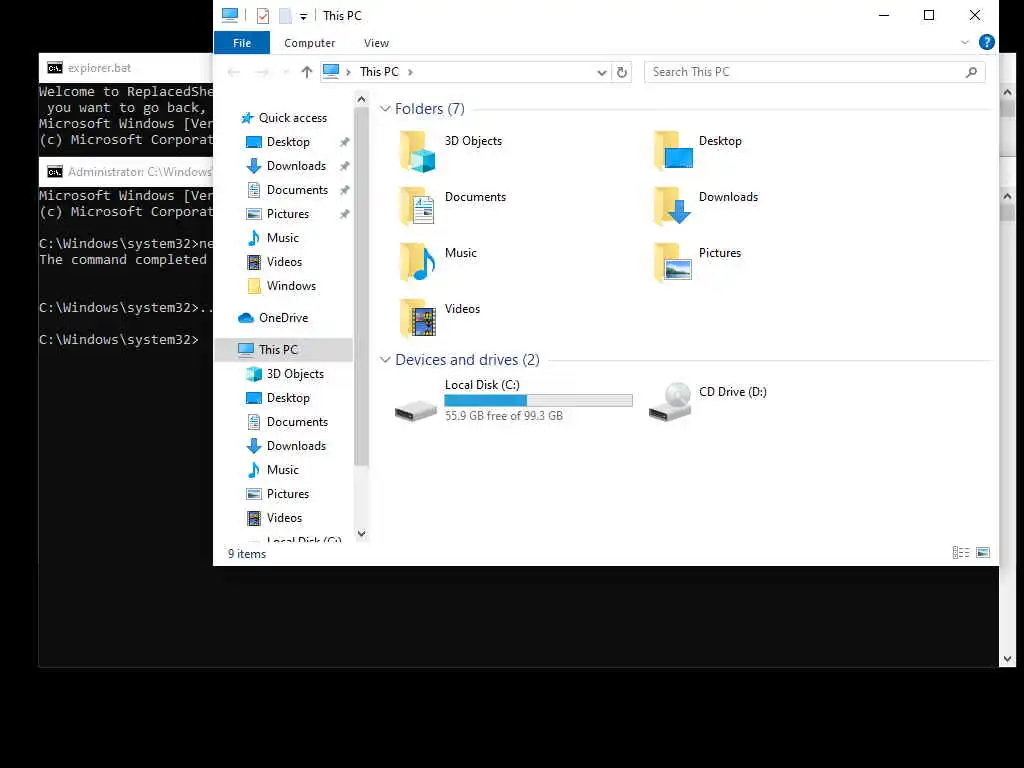Image resolution: width=1024 pixels, height=768 pixels.
Task: Open the Videos folder icon in Folders group
Action: click(418, 319)
